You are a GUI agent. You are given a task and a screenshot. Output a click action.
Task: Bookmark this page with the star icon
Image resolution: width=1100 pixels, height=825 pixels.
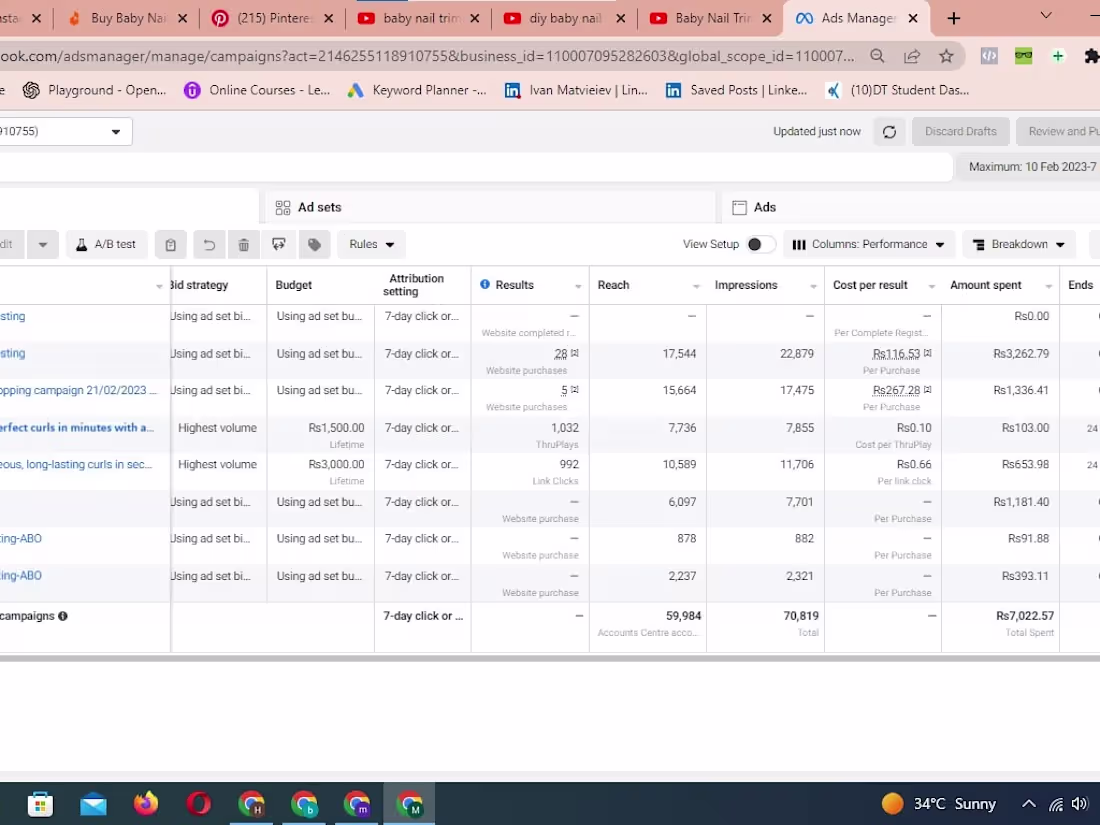coord(946,56)
